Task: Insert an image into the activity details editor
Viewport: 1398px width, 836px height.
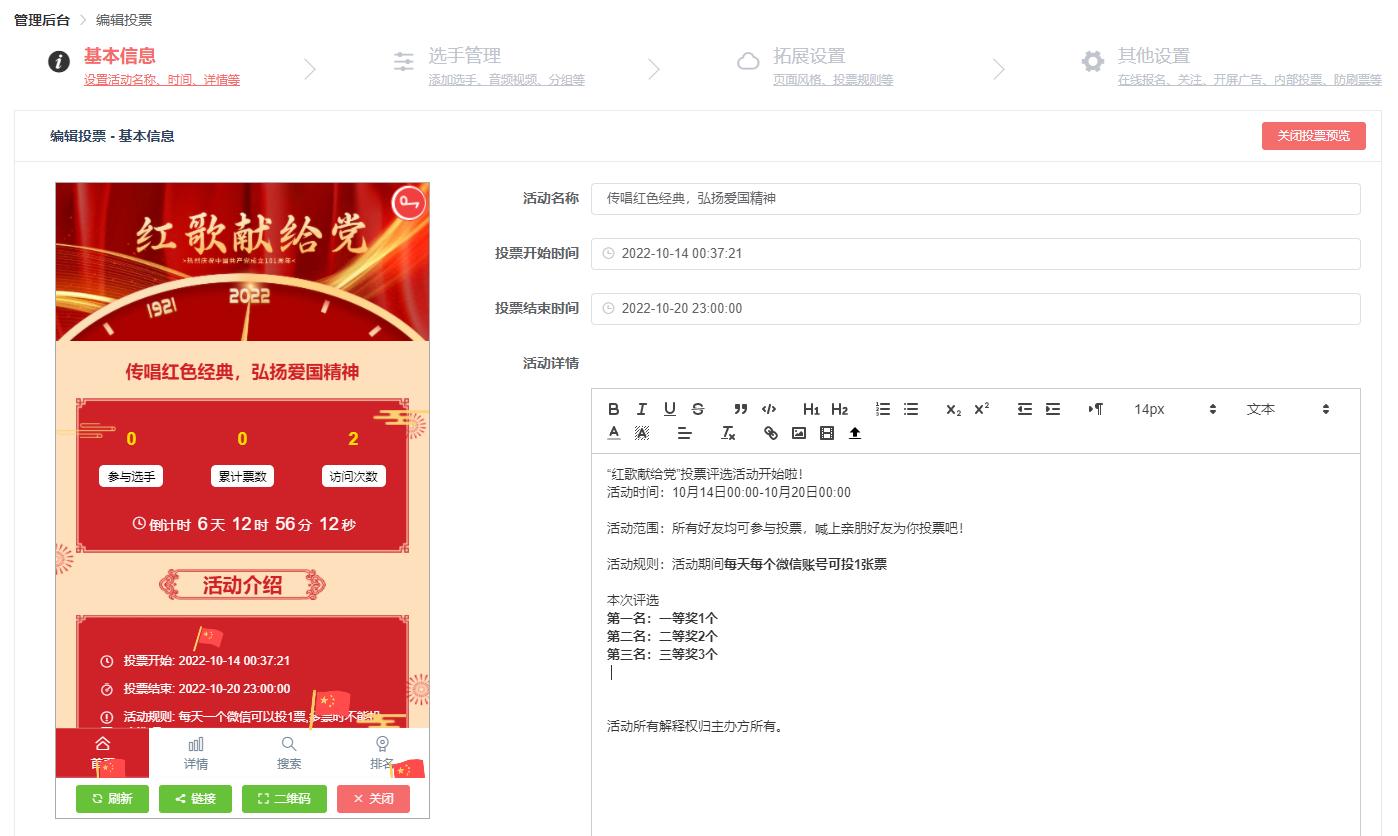Action: point(798,432)
